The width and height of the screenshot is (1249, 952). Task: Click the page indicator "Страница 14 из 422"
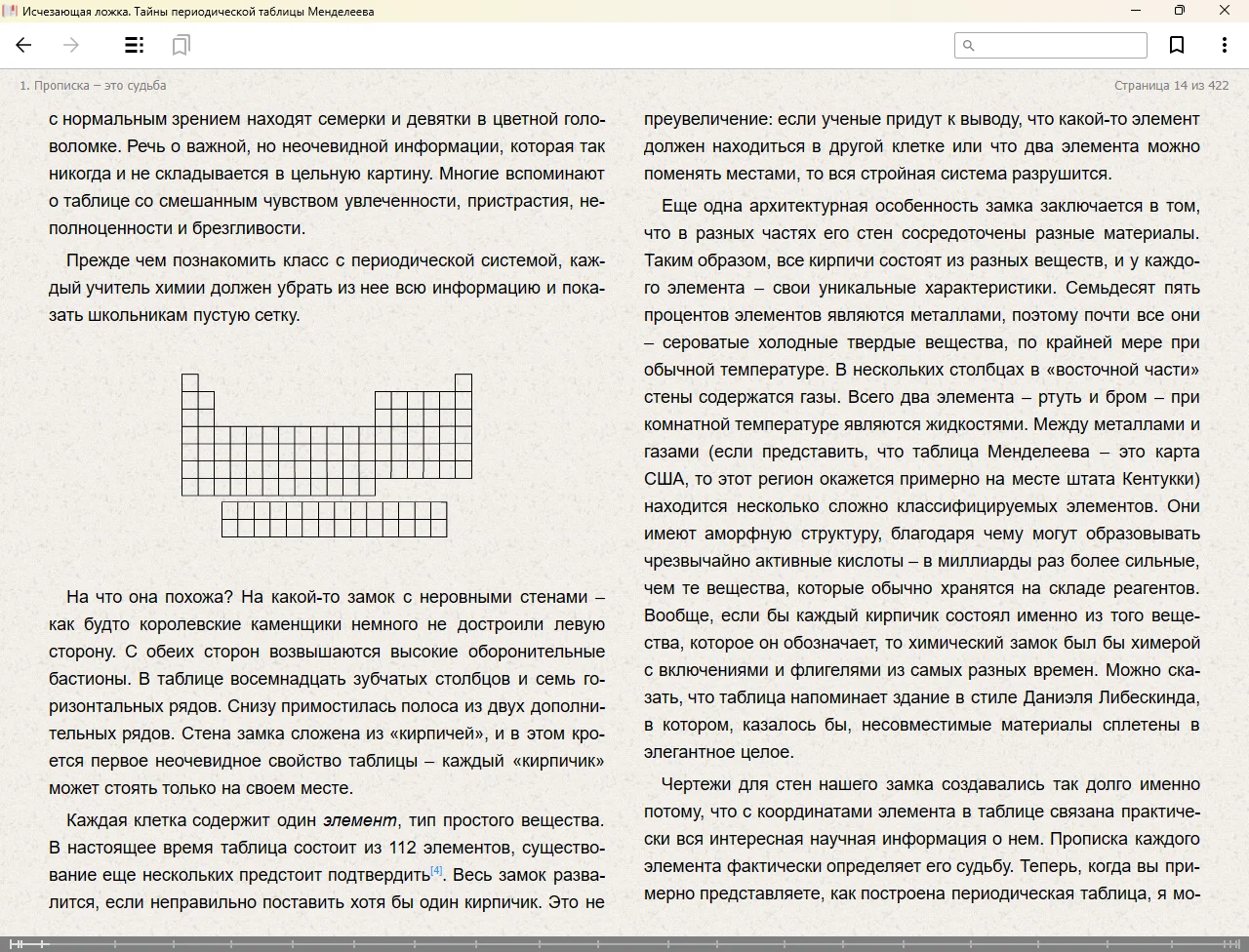click(x=1171, y=85)
